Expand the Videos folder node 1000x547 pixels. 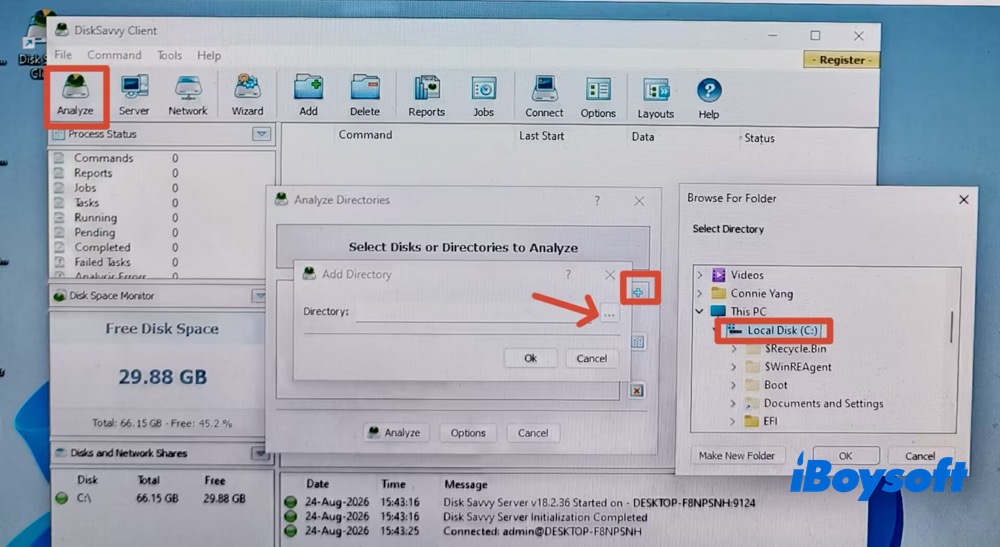pos(700,275)
